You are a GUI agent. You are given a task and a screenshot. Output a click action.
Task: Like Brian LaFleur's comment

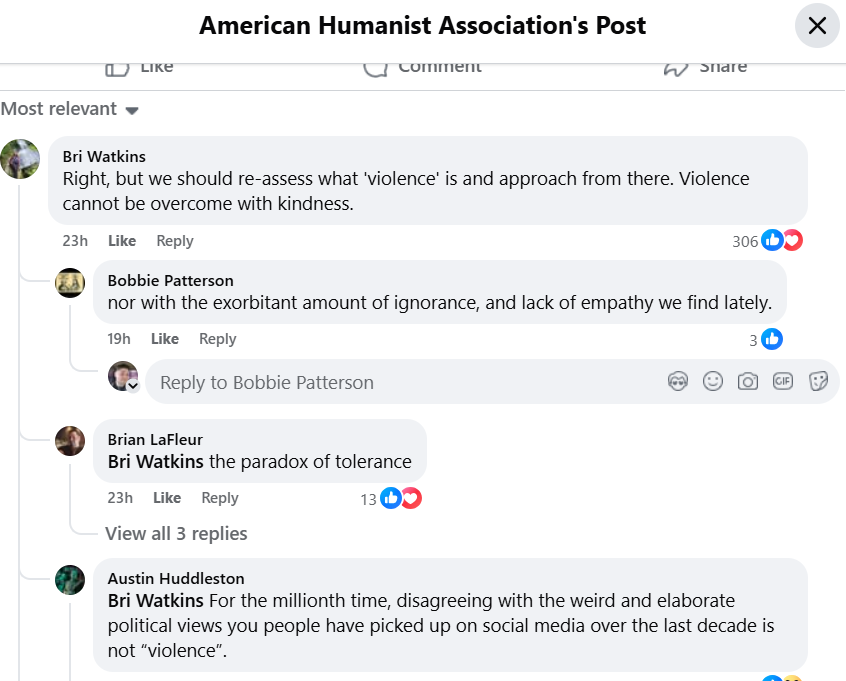(x=167, y=498)
